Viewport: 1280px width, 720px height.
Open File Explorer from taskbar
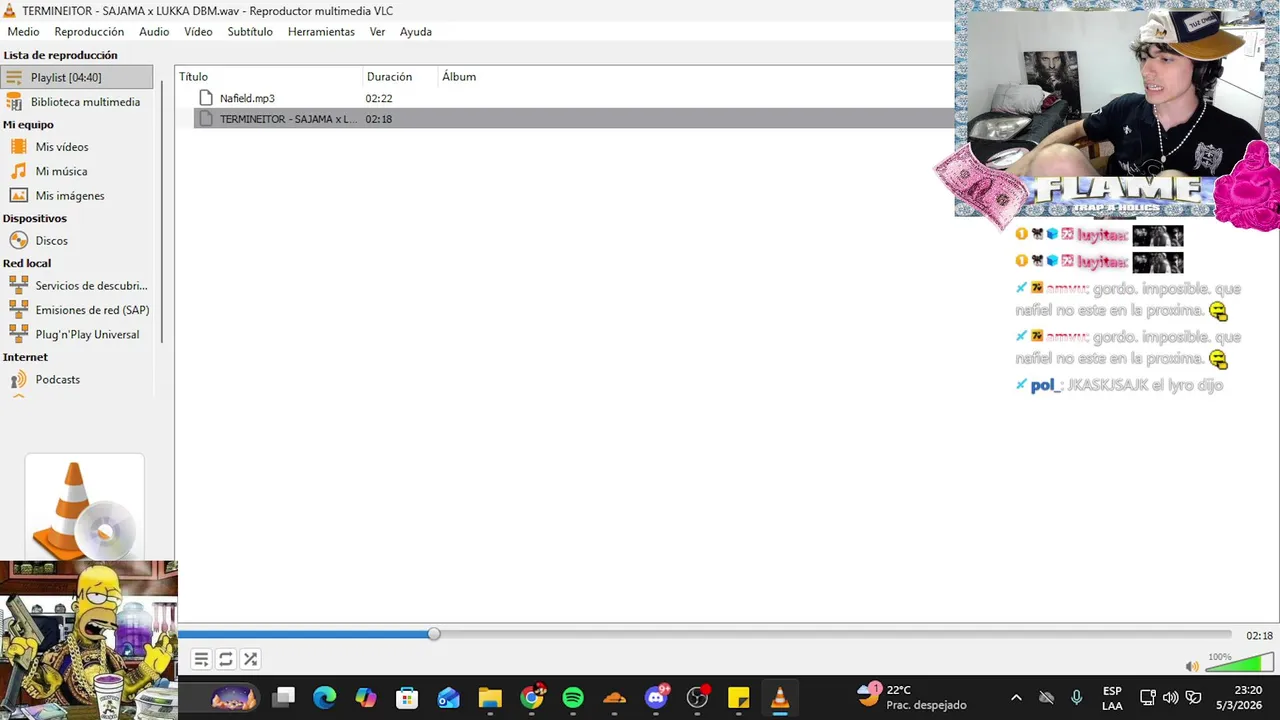coord(490,697)
